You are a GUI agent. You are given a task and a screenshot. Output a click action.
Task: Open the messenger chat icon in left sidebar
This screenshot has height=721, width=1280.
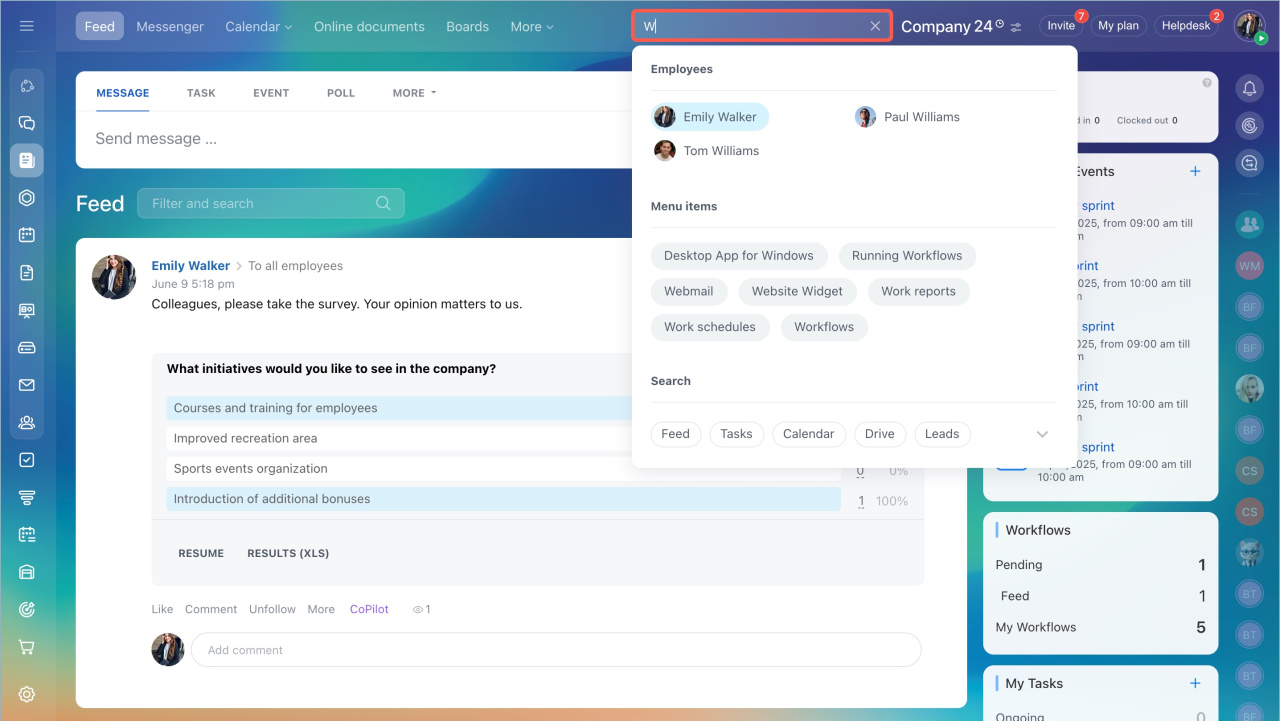27,123
